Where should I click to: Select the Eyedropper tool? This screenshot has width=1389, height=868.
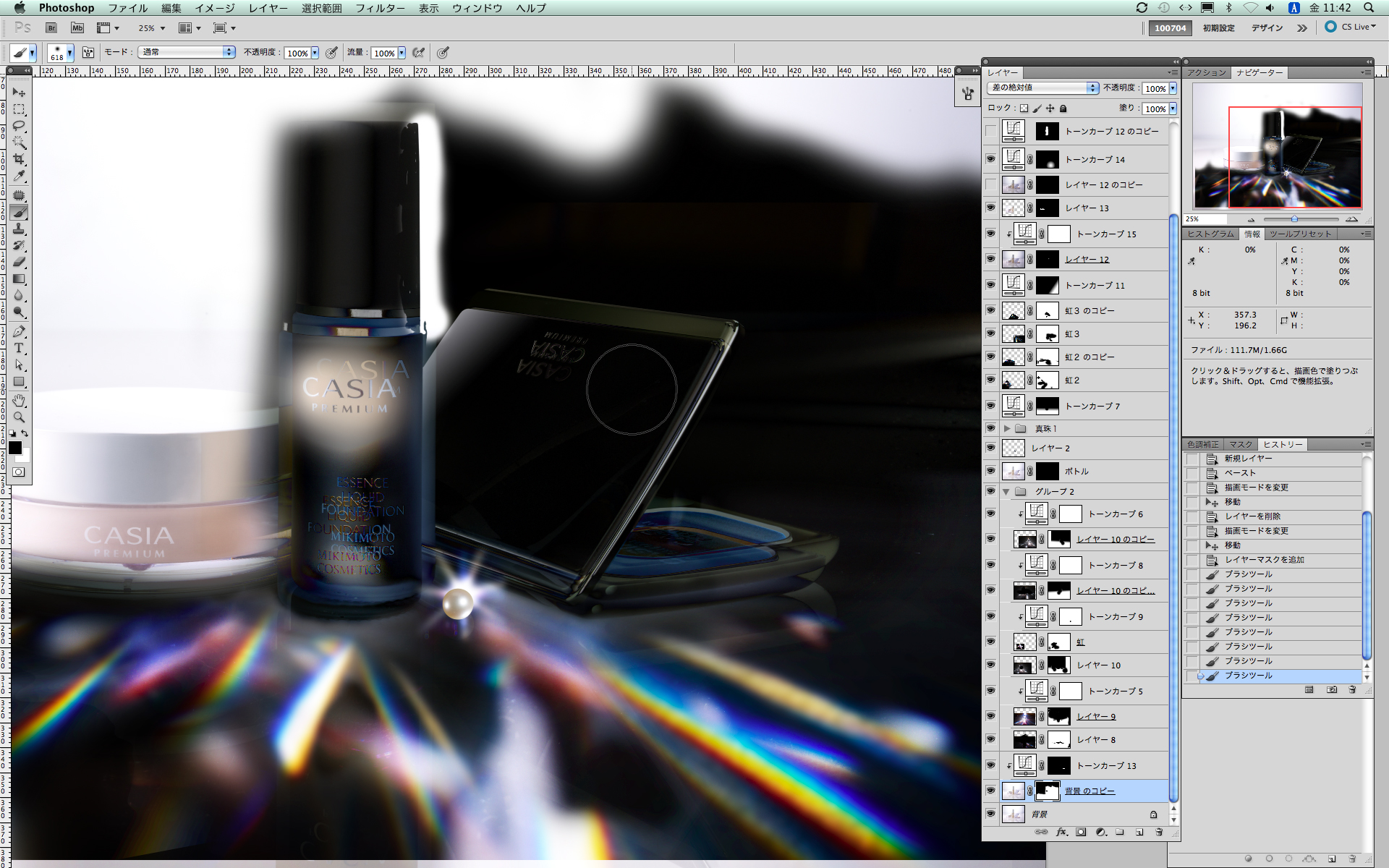(19, 176)
